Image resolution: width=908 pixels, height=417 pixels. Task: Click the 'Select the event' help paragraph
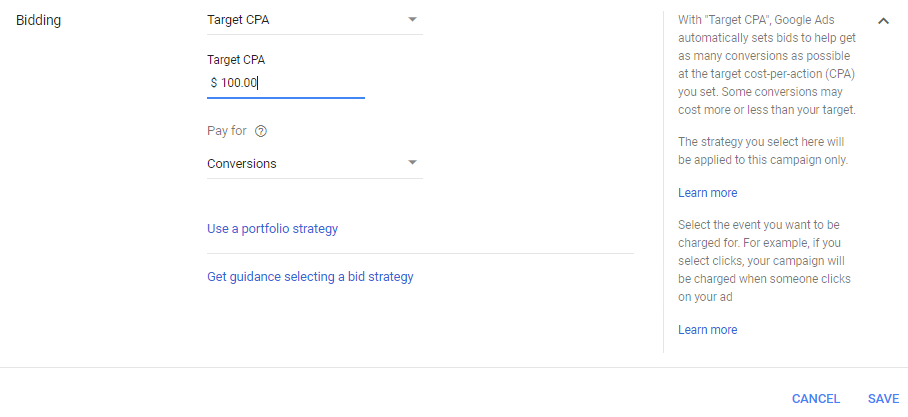(764, 261)
